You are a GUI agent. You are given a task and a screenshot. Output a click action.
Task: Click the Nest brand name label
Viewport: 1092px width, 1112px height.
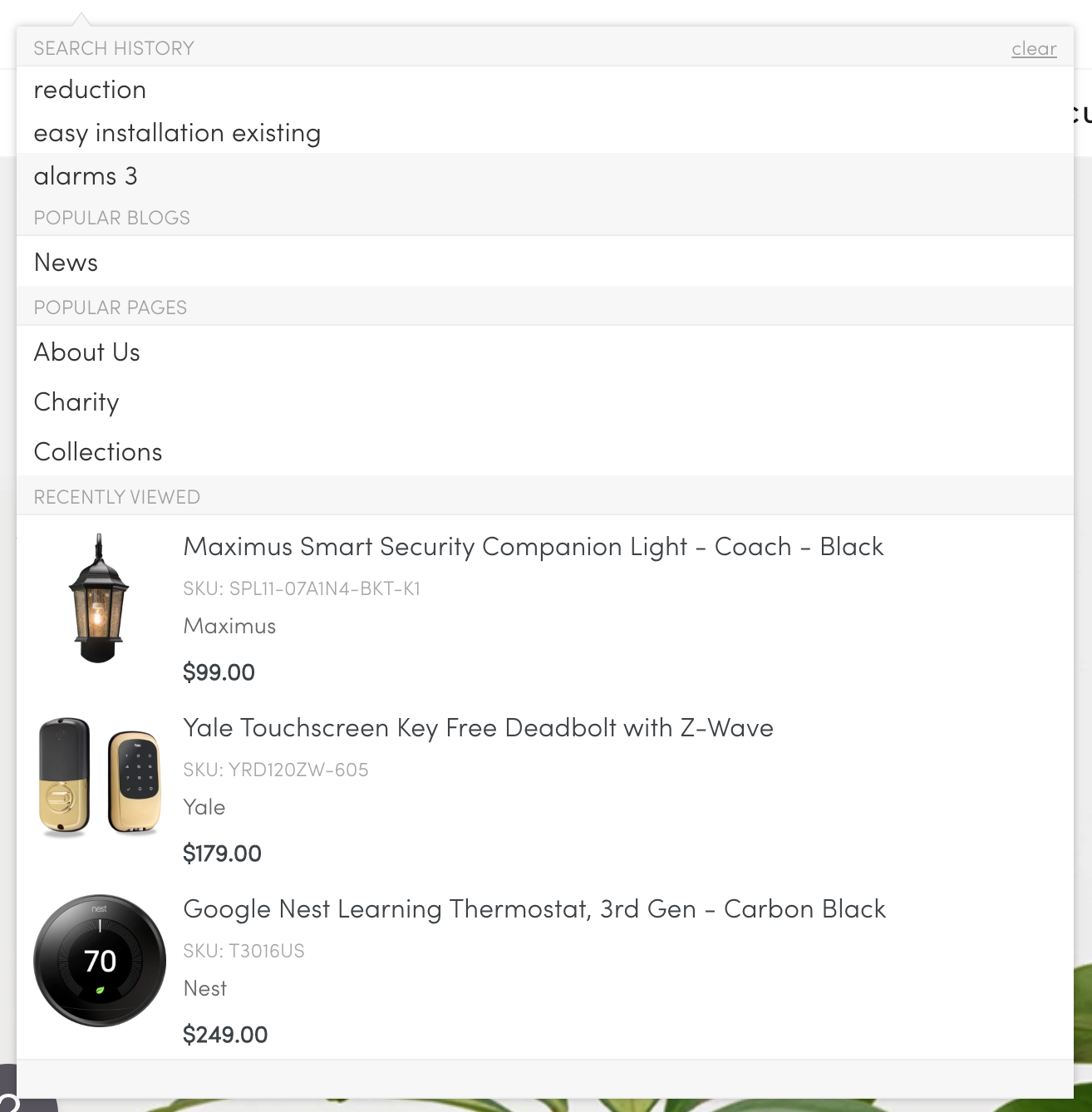205,989
